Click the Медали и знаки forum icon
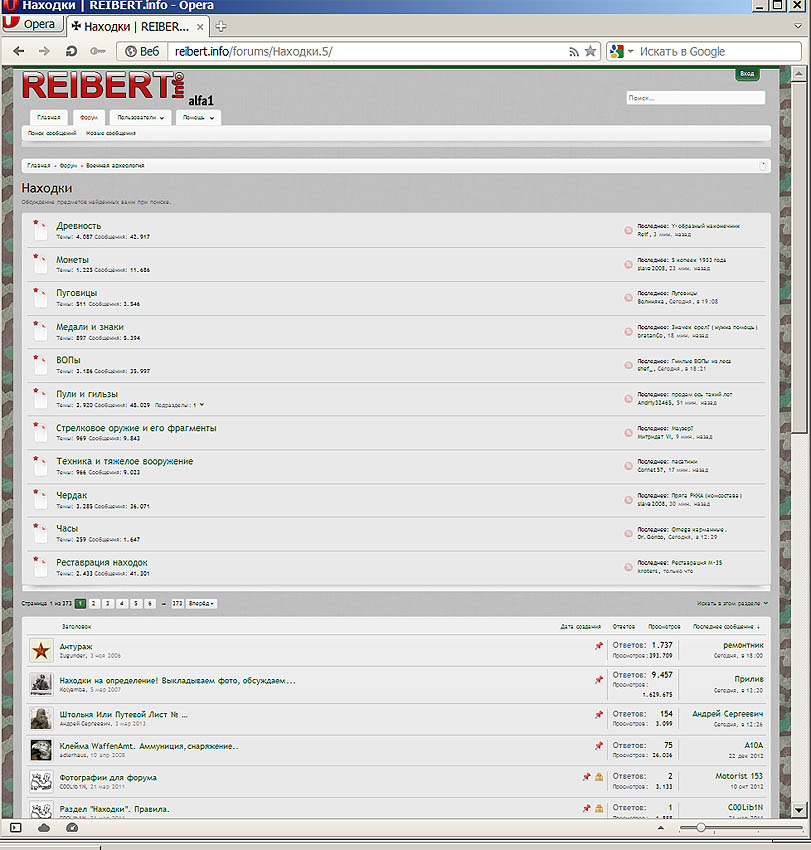The width and height of the screenshot is (811, 850). (x=40, y=331)
